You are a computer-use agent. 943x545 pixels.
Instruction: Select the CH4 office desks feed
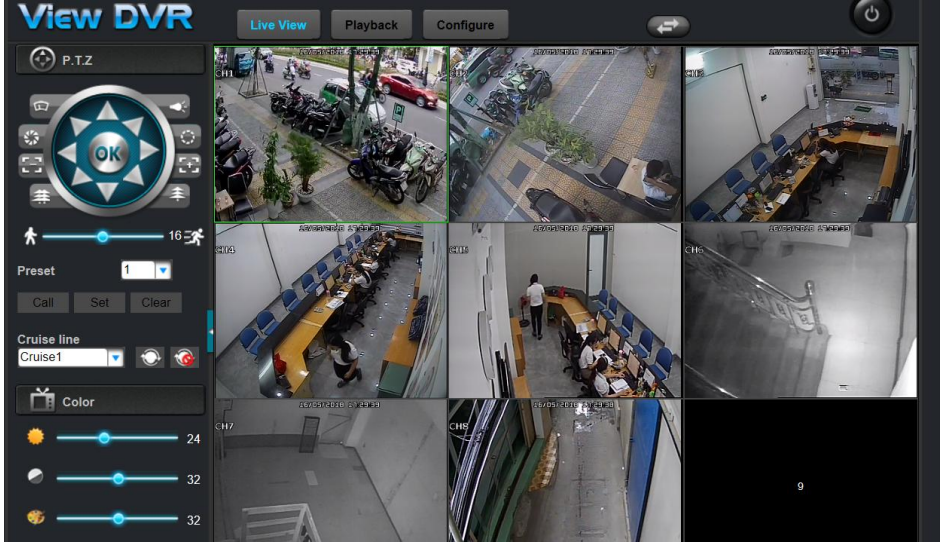331,311
